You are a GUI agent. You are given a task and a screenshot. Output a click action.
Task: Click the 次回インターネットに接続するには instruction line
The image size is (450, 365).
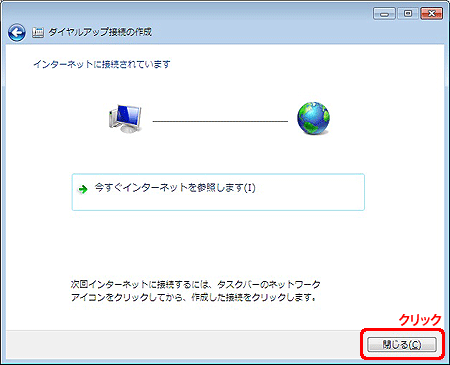click(x=195, y=284)
